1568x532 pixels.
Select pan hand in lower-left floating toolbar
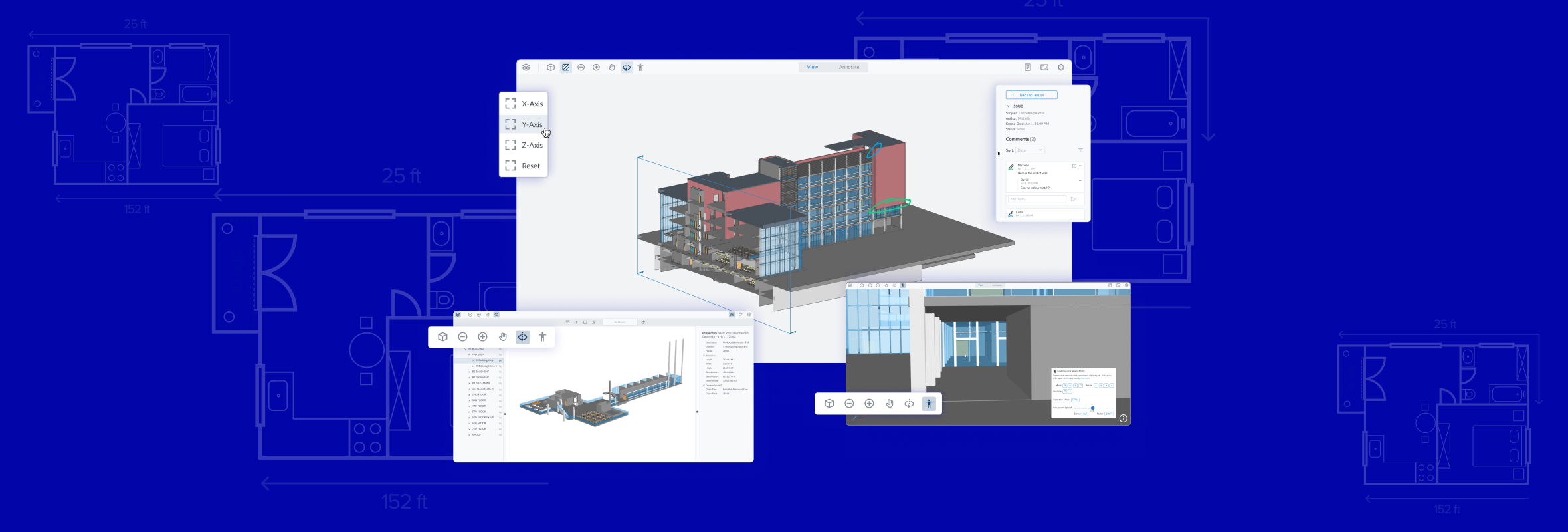(503, 337)
